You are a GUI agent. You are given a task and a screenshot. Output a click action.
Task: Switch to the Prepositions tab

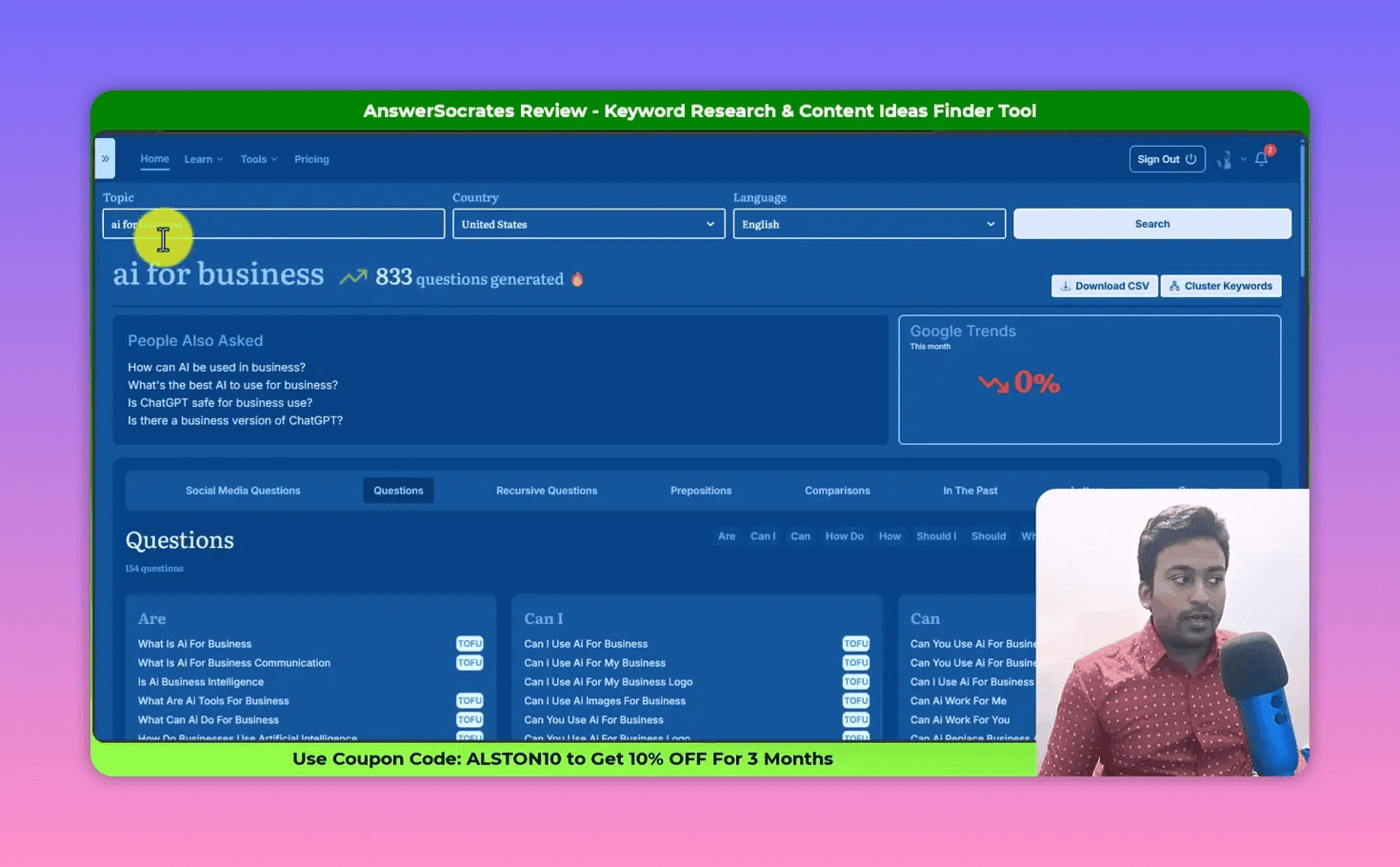(x=701, y=490)
